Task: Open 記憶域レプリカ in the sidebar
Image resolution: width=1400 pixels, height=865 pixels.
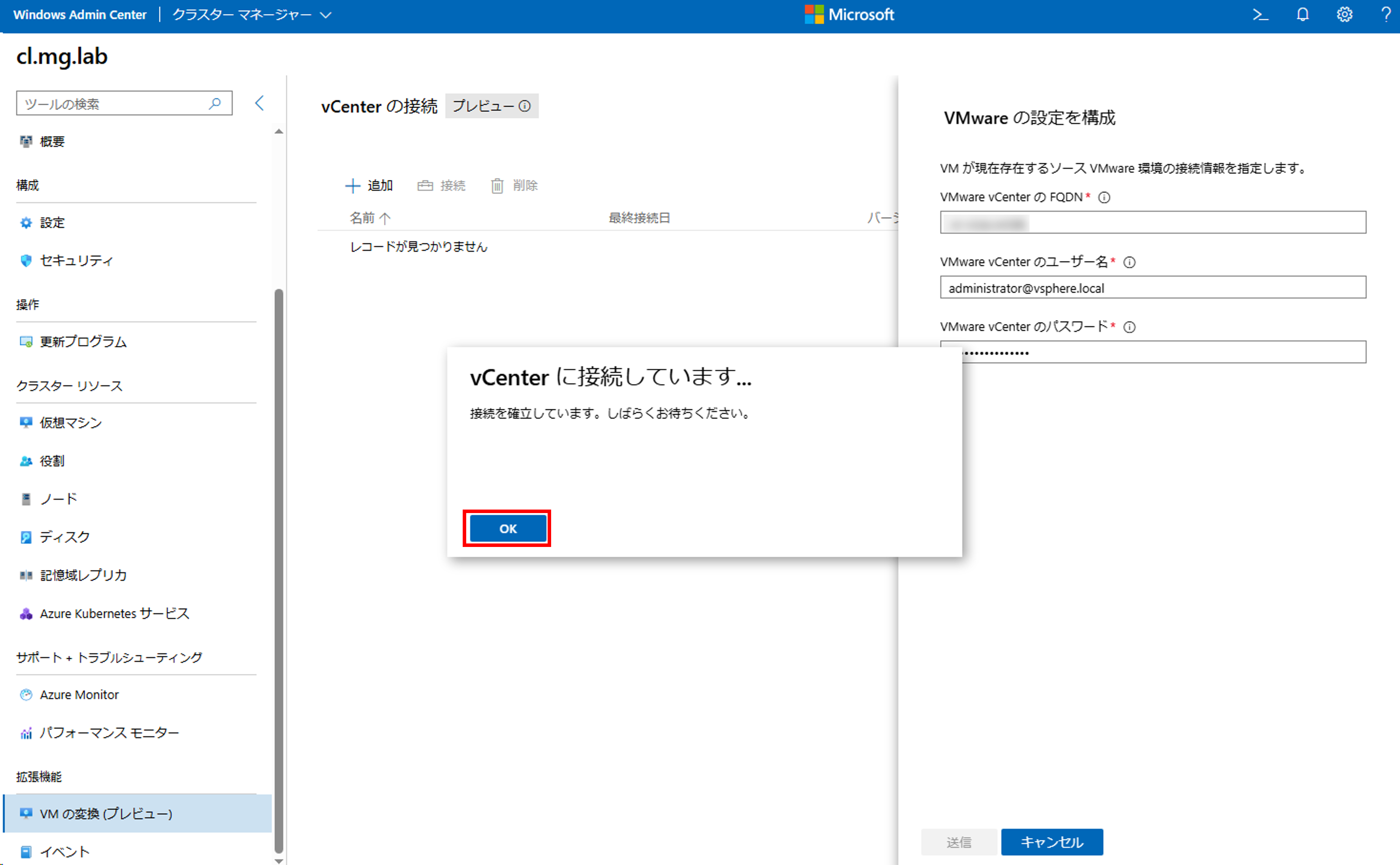Action: click(x=83, y=576)
